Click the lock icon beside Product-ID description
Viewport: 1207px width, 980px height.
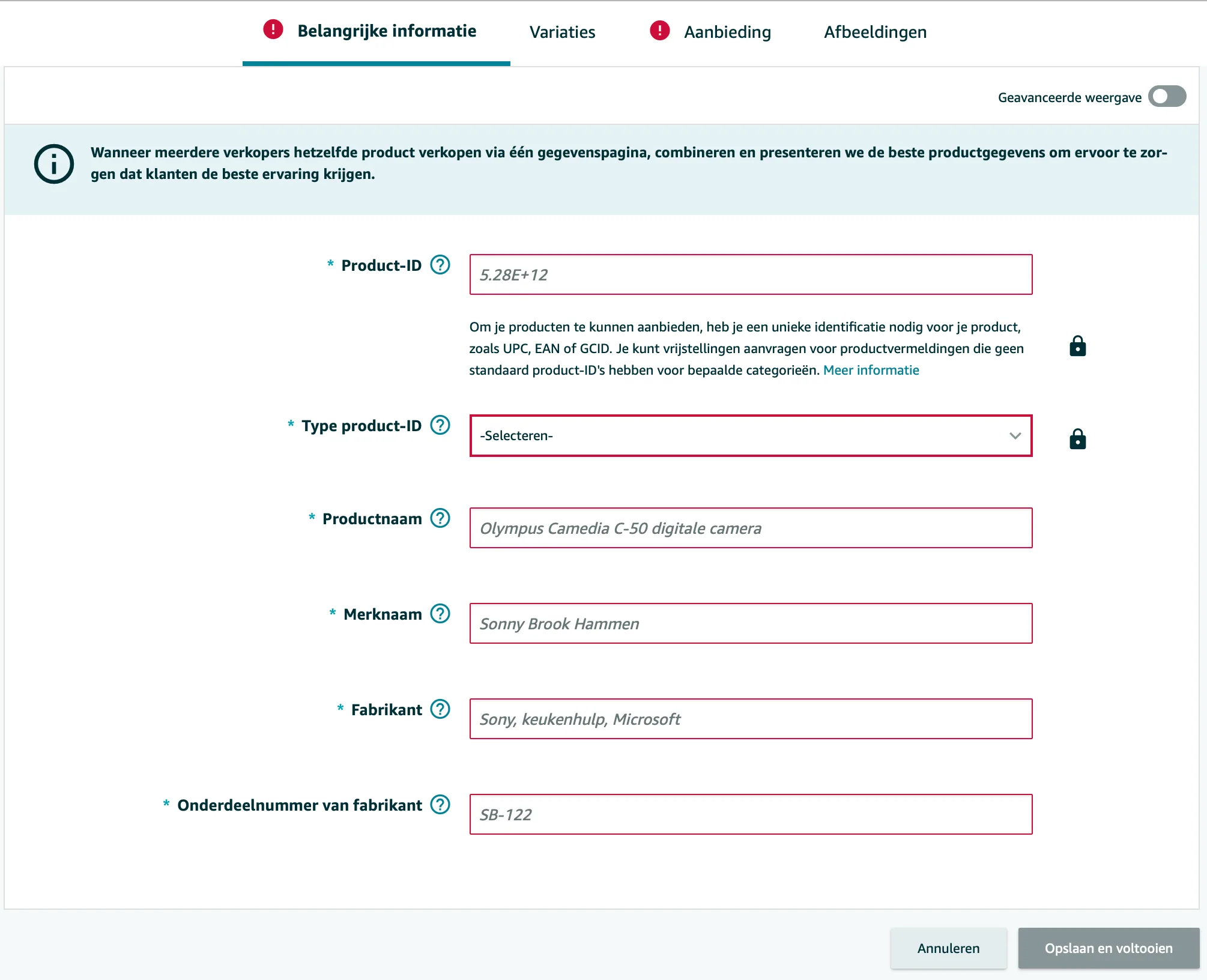coord(1078,346)
